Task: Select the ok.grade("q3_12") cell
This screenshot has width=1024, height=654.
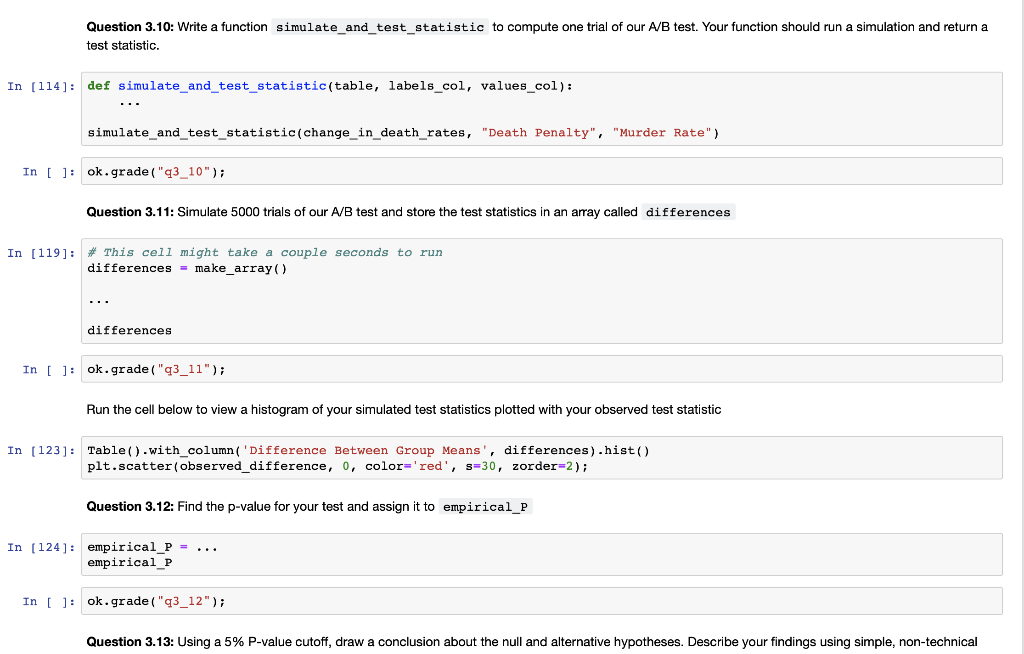Action: (400, 600)
